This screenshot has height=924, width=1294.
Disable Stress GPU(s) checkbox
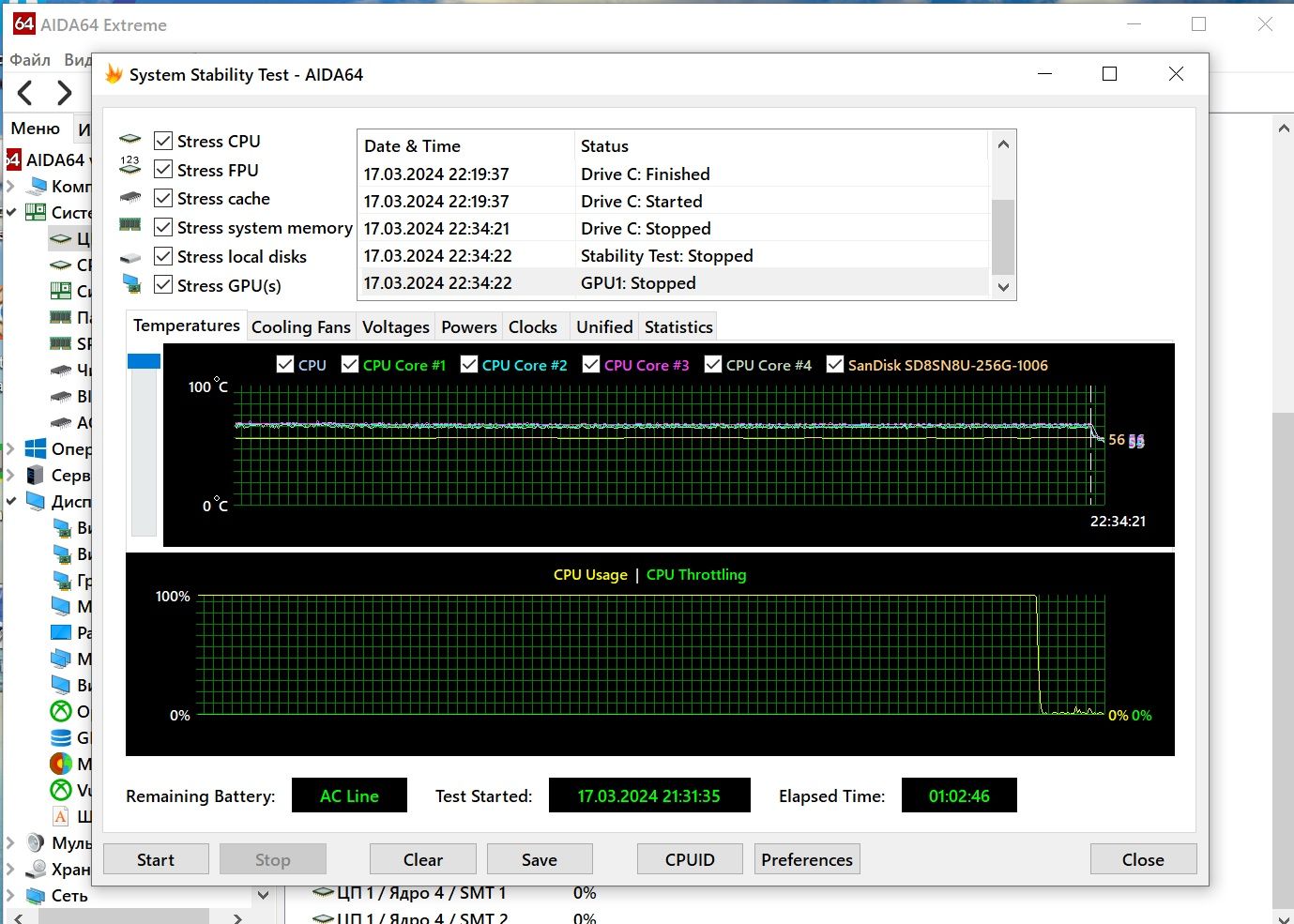163,284
